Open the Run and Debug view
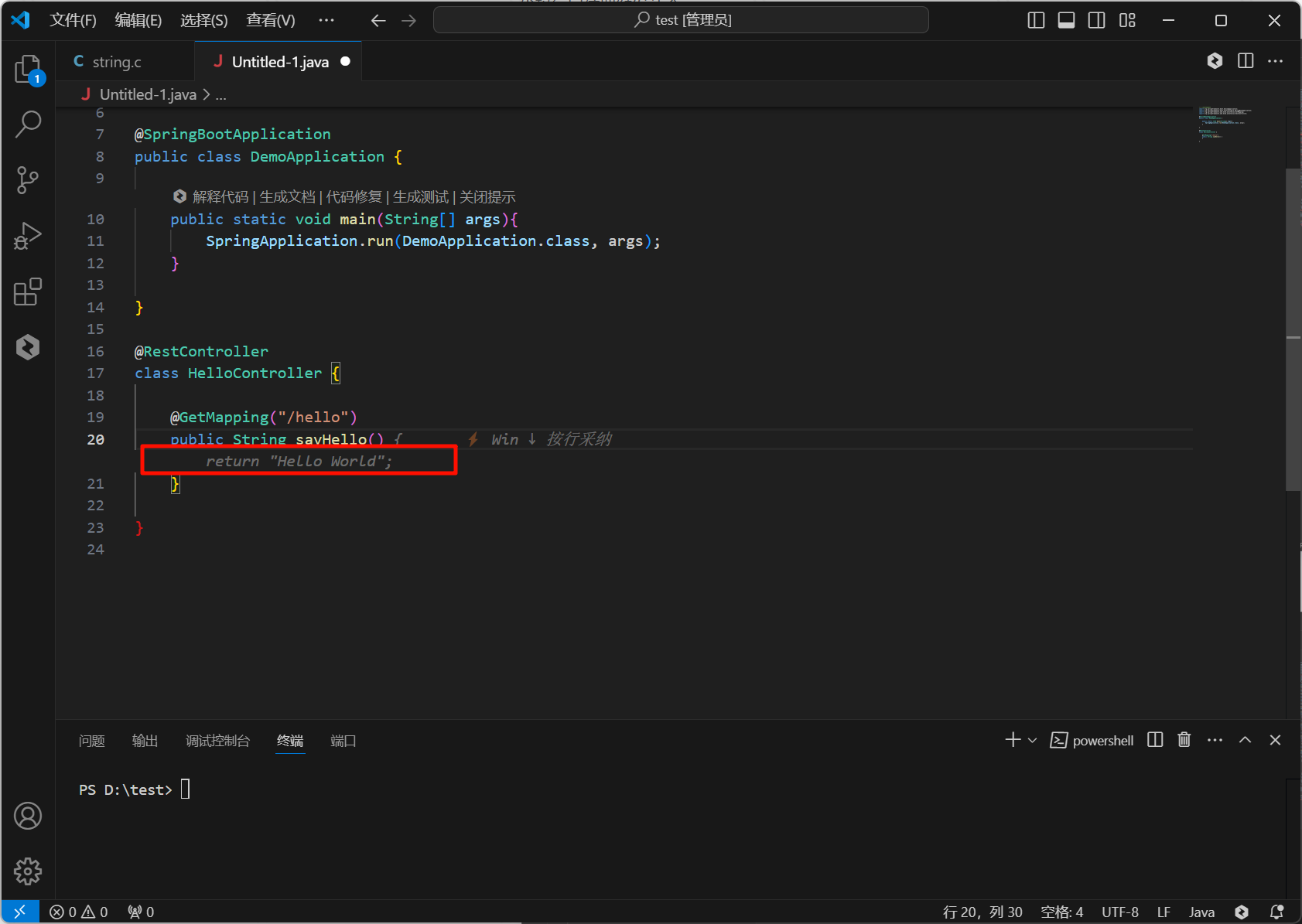This screenshot has width=1302, height=924. tap(28, 236)
